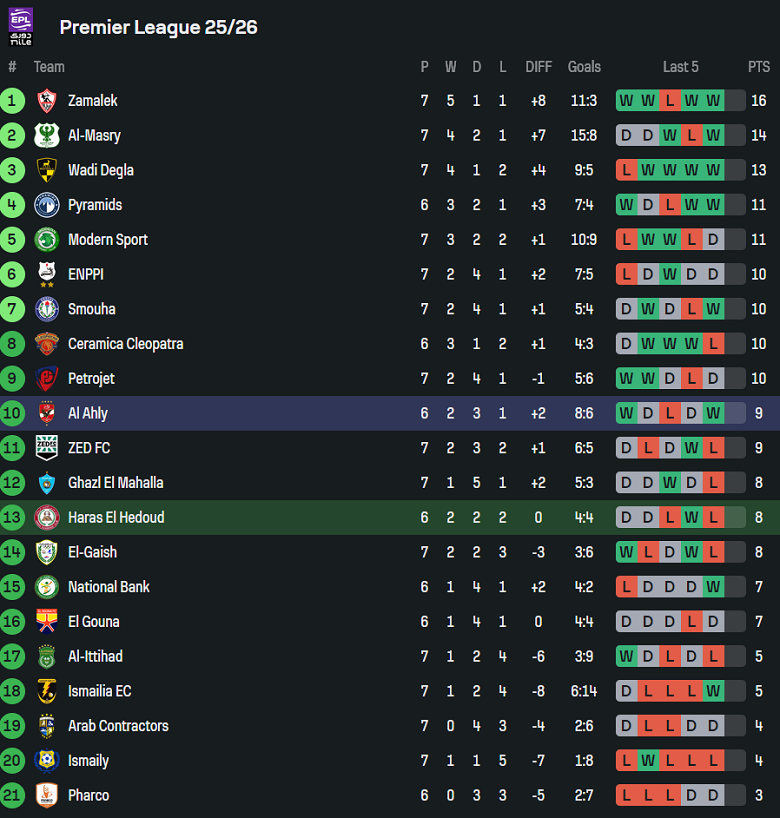The image size is (780, 818).
Task: Click the Al-Masry club crest
Action: [x=46, y=135]
